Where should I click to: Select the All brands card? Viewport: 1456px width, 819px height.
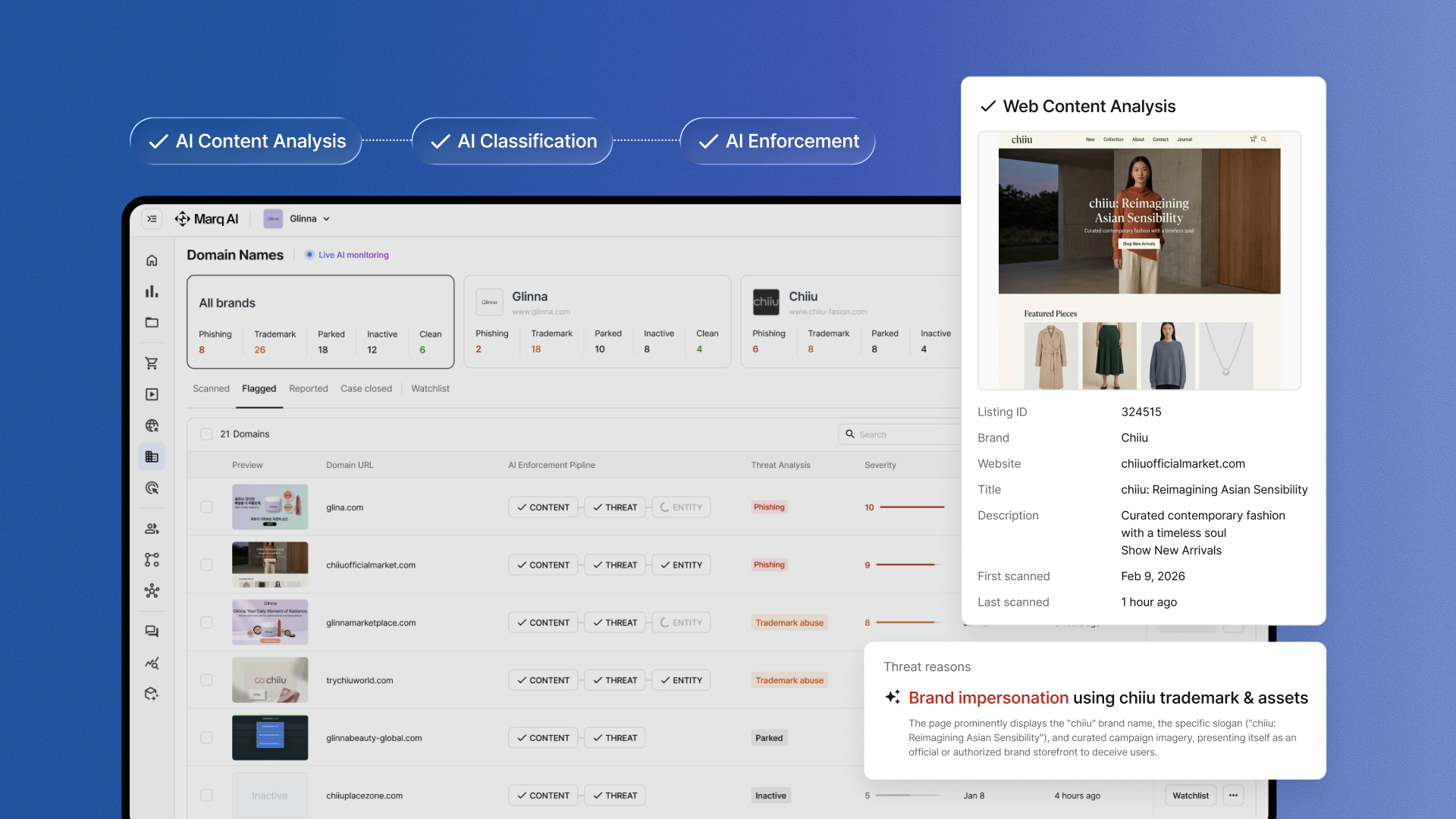click(321, 322)
